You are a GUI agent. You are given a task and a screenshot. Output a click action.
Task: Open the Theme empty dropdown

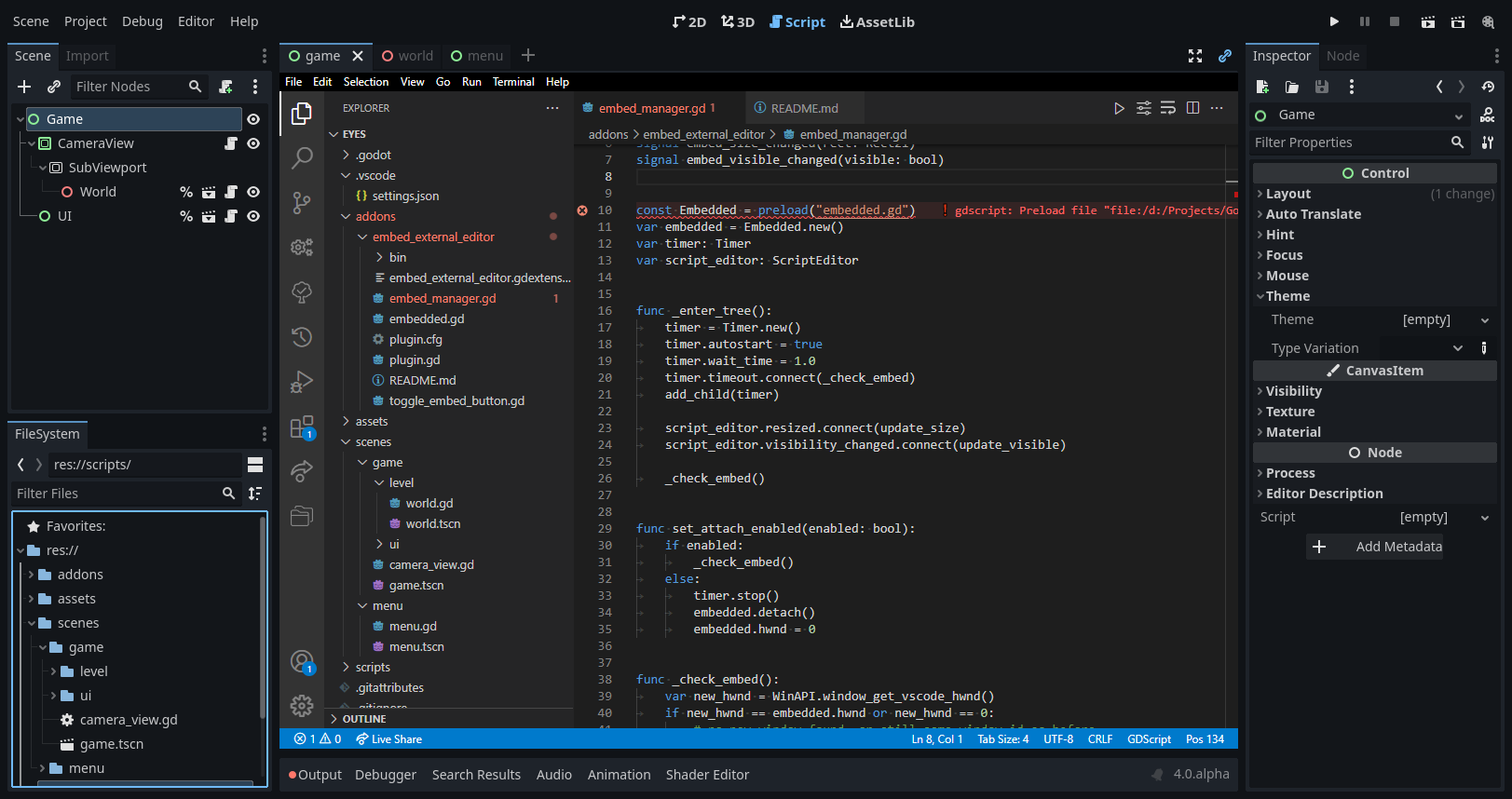[x=1445, y=319]
